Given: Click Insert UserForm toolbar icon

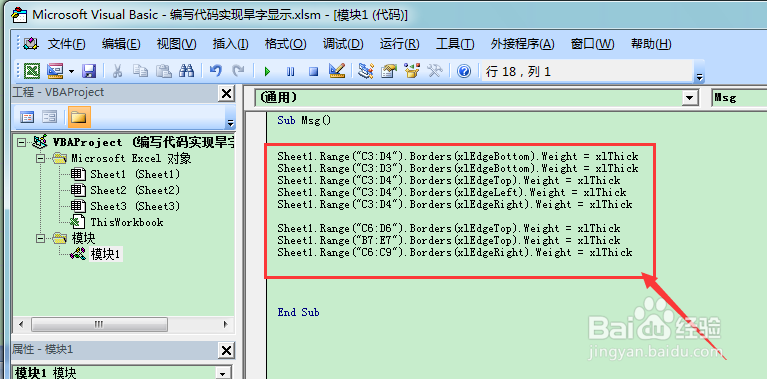Looking at the screenshot, I should coord(55,71).
